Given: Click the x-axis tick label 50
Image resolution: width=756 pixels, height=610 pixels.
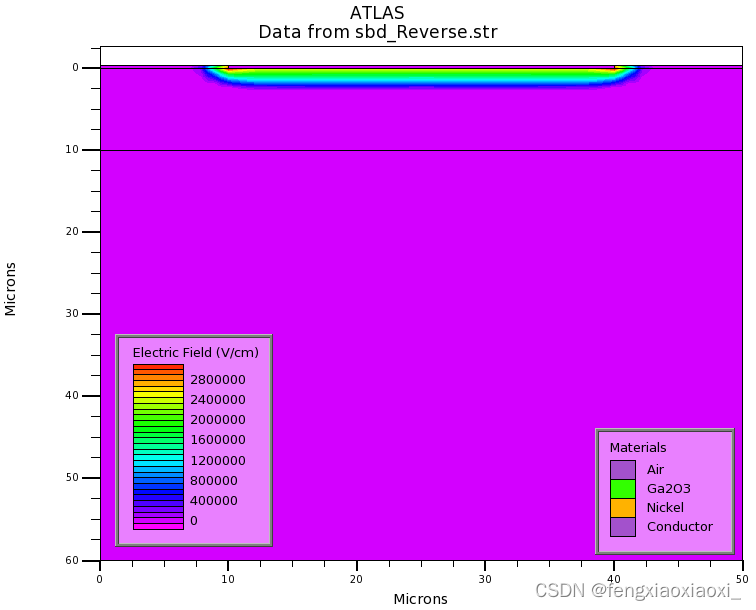Looking at the screenshot, I should [x=743, y=579].
